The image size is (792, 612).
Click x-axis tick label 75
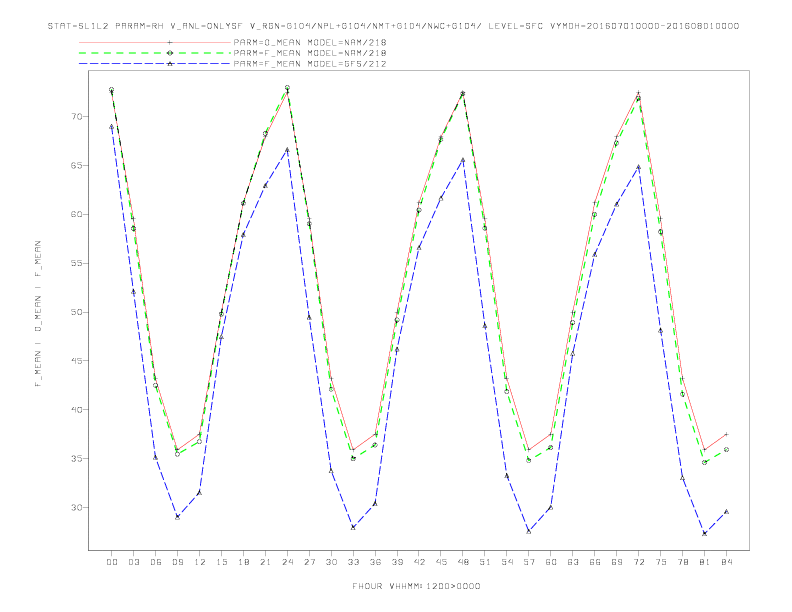point(661,562)
